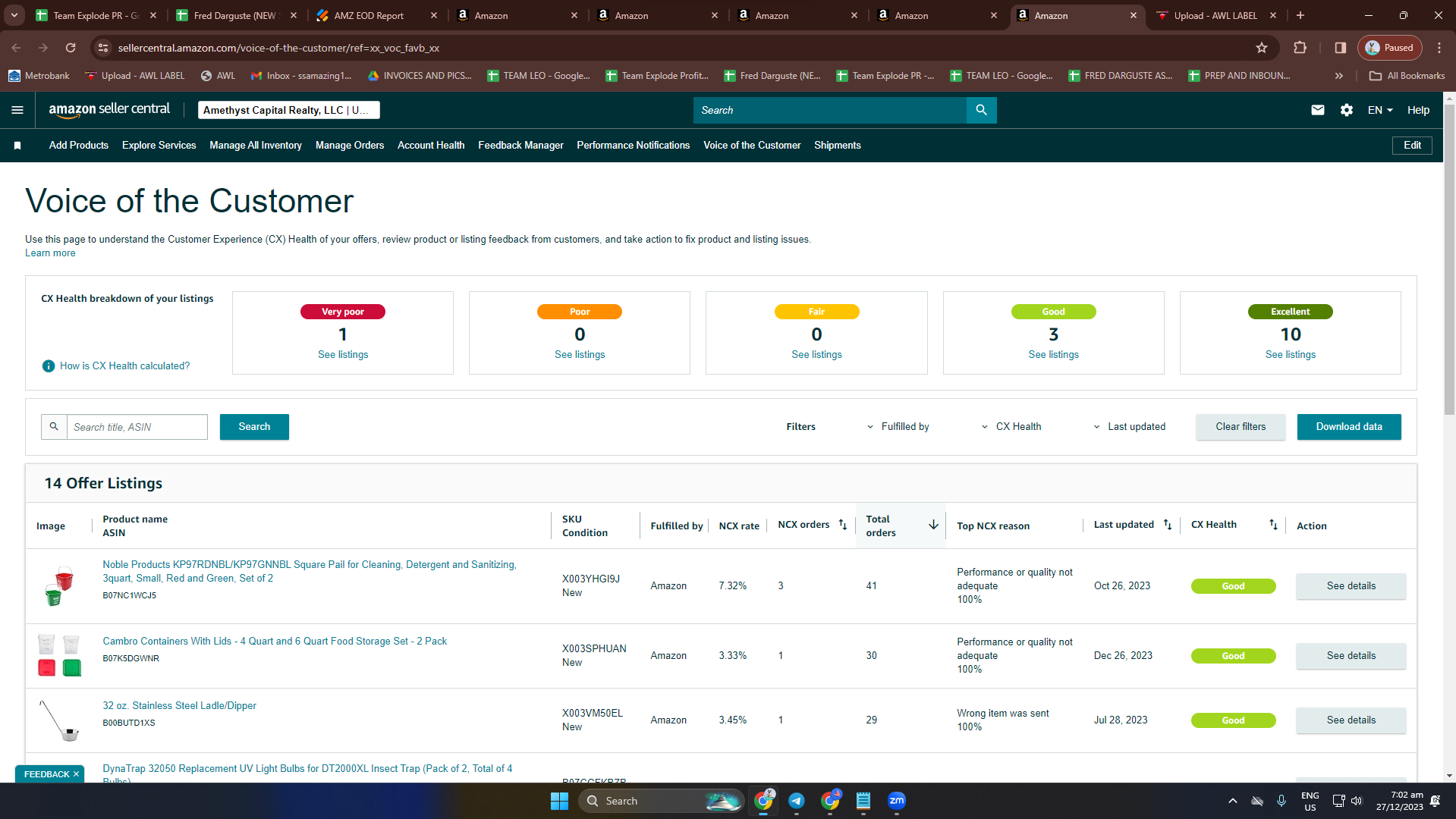Open Chrome's three-dot menu
This screenshot has height=819, width=1456.
tap(1439, 48)
